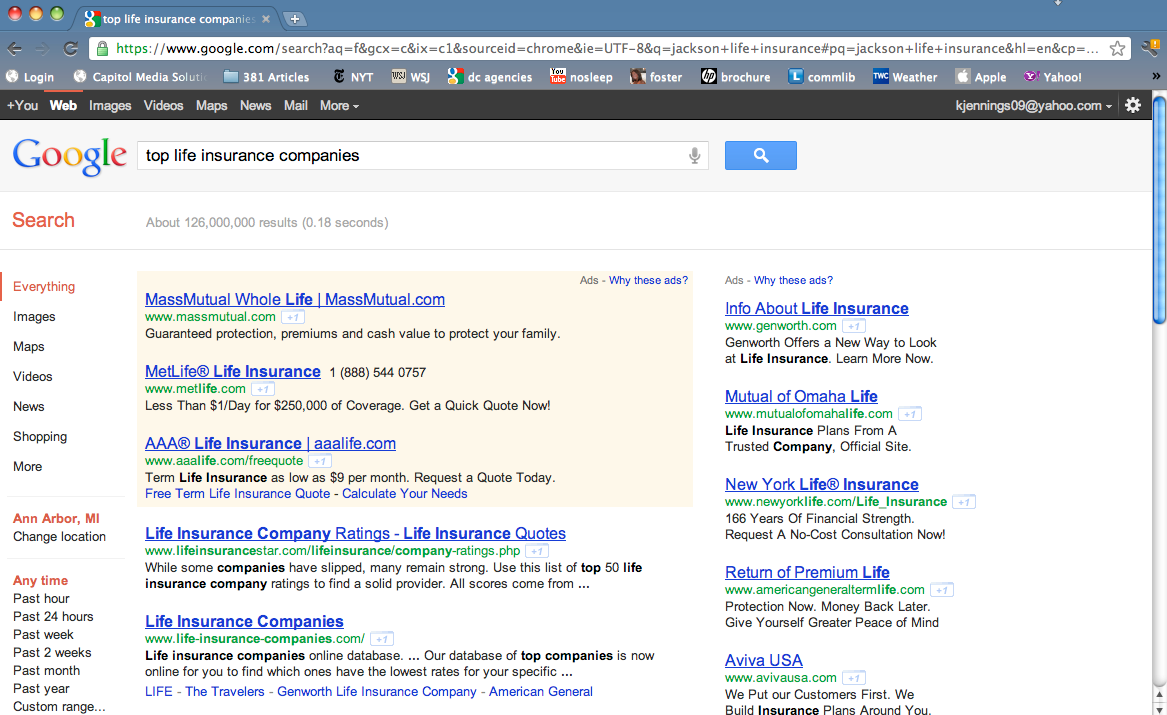Close the 'top life insurance companies' tab
Screen dimensions: 1167x715
pyautogui.click(x=266, y=19)
